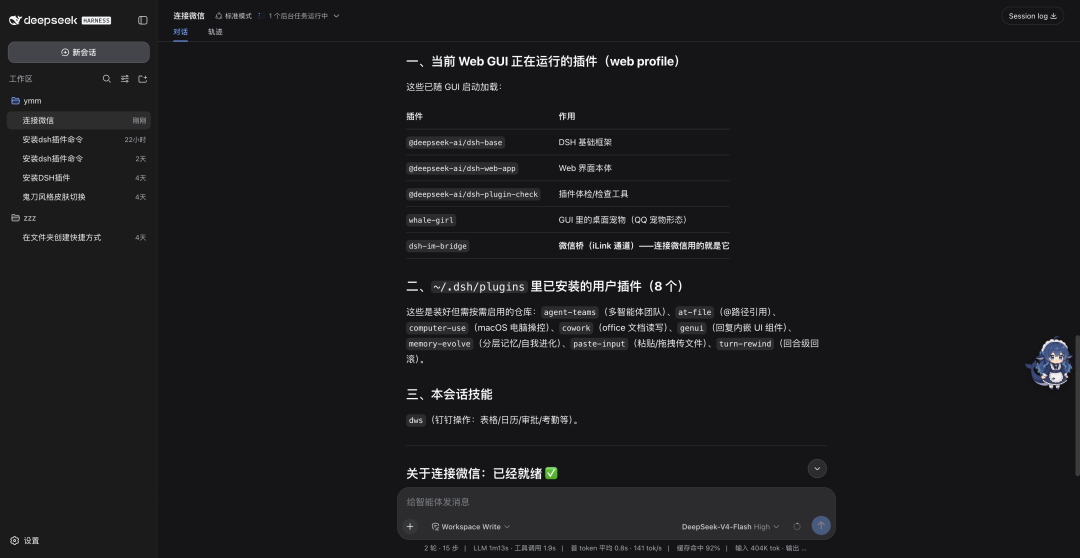Click the 作用 table column header

click(x=567, y=116)
